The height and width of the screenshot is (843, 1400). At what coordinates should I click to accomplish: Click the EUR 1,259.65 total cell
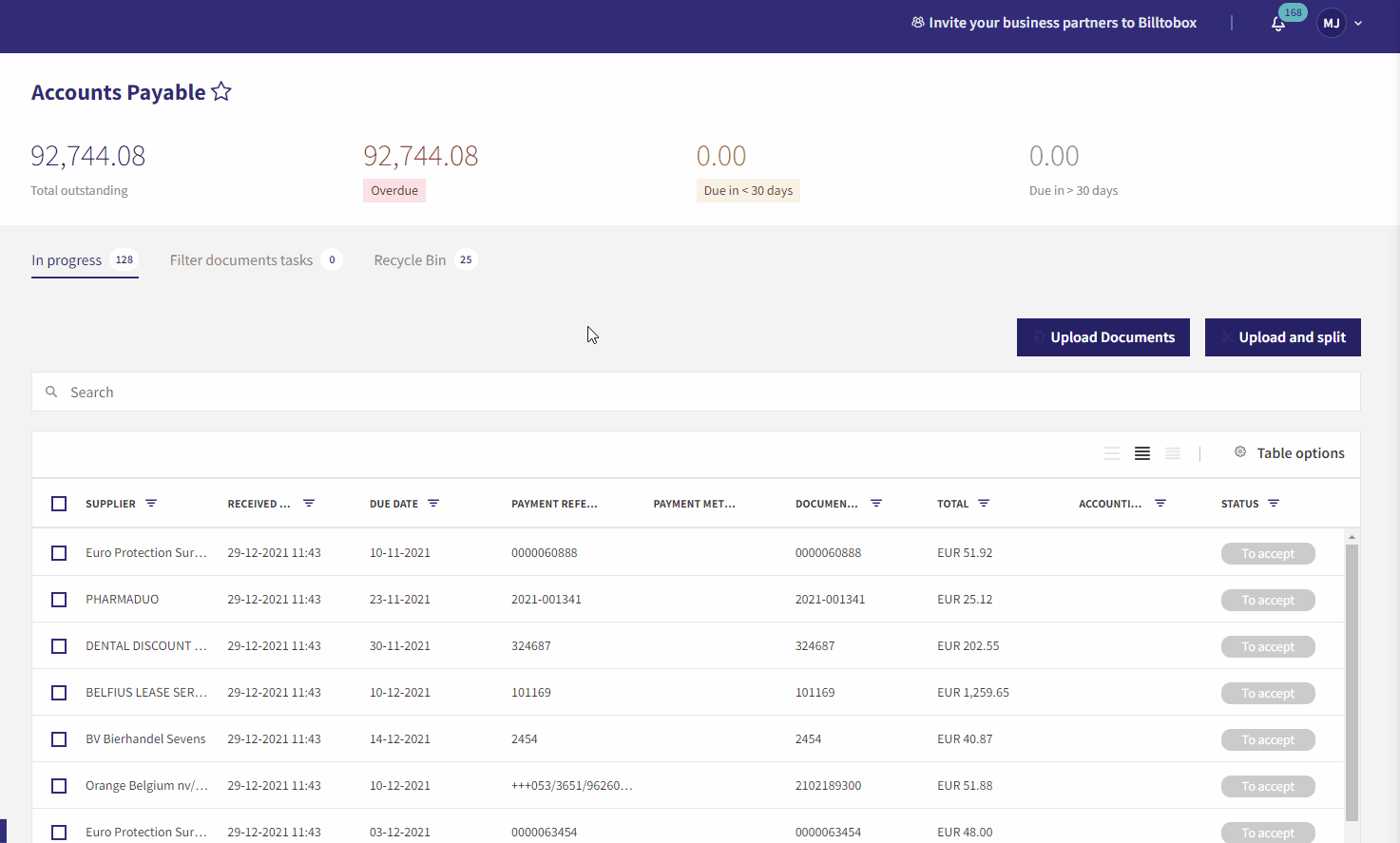click(973, 693)
